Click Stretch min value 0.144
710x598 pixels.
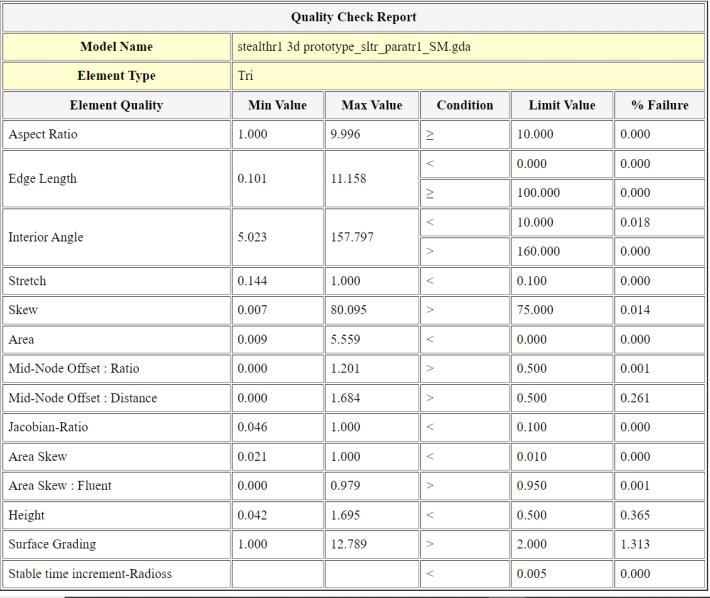[252, 281]
